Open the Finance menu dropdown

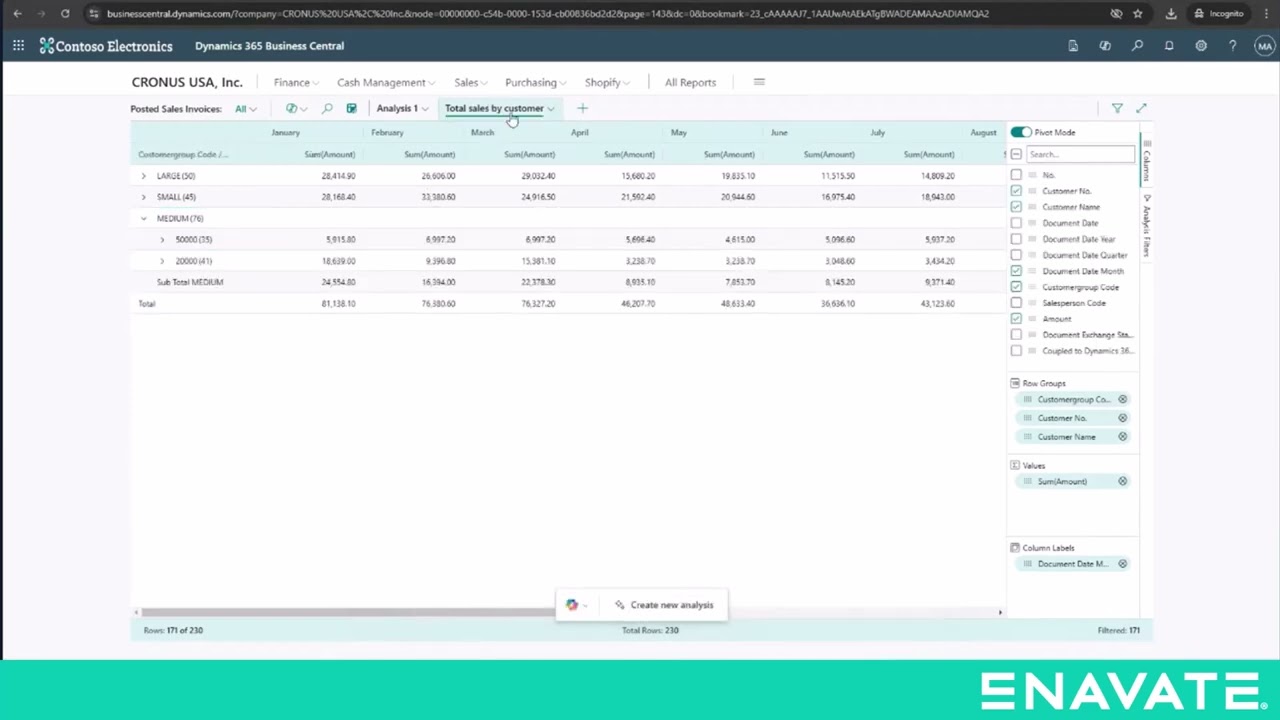[296, 83]
